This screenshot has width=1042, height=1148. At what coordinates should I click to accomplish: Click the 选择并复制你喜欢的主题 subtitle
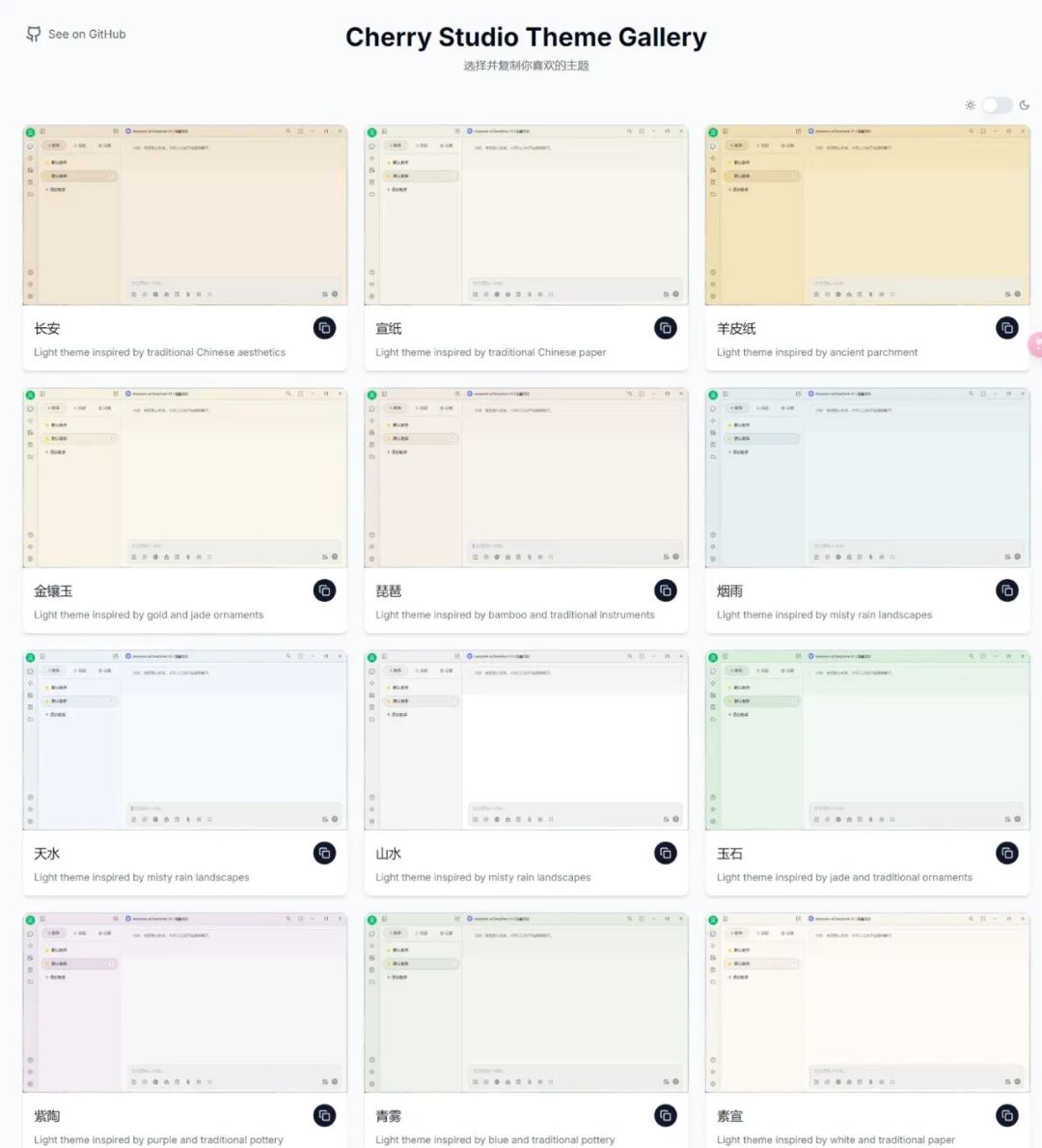(527, 66)
